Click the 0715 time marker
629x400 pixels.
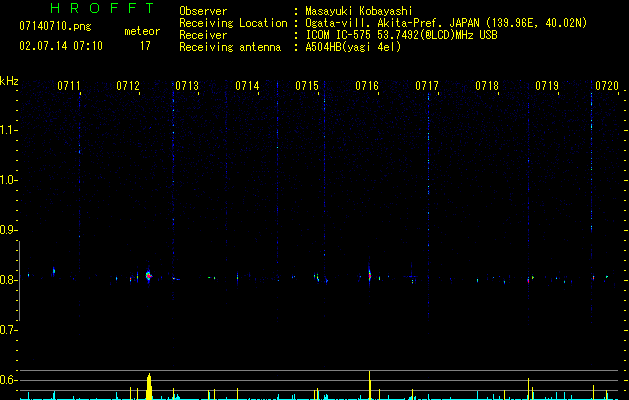[x=307, y=86]
